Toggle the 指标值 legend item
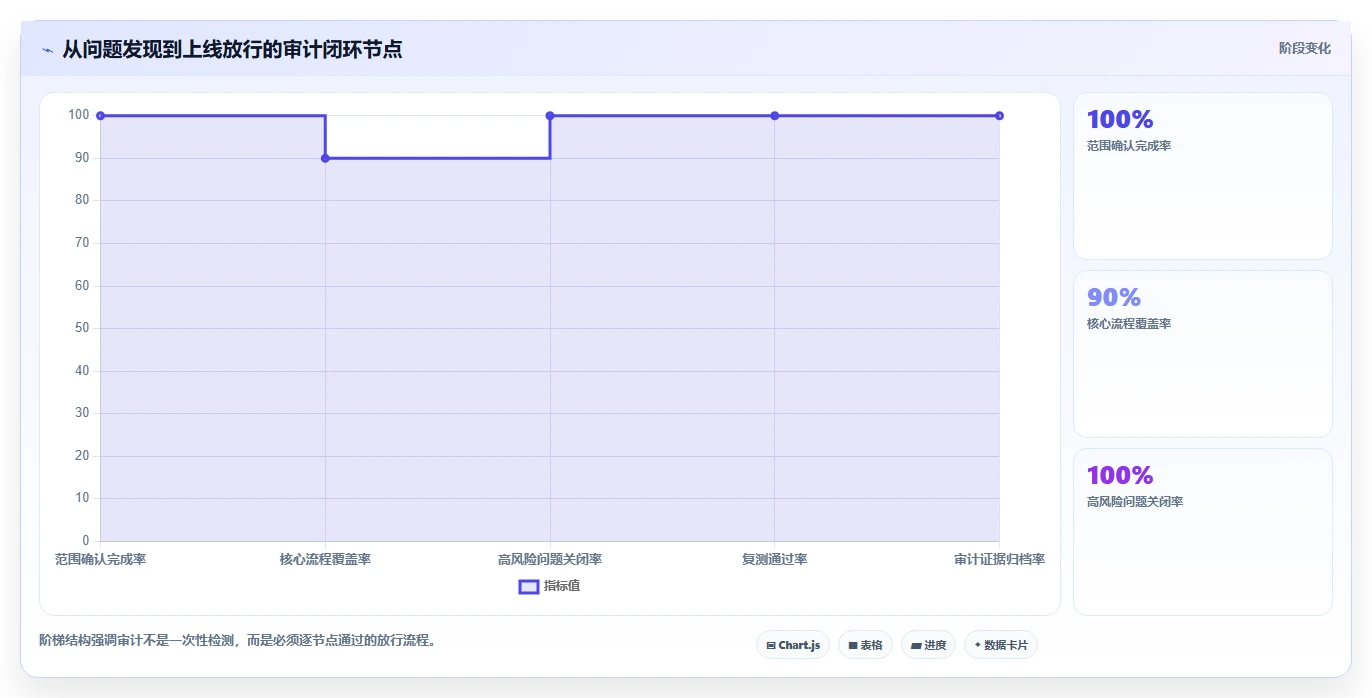The height and width of the screenshot is (698, 1372). (549, 586)
